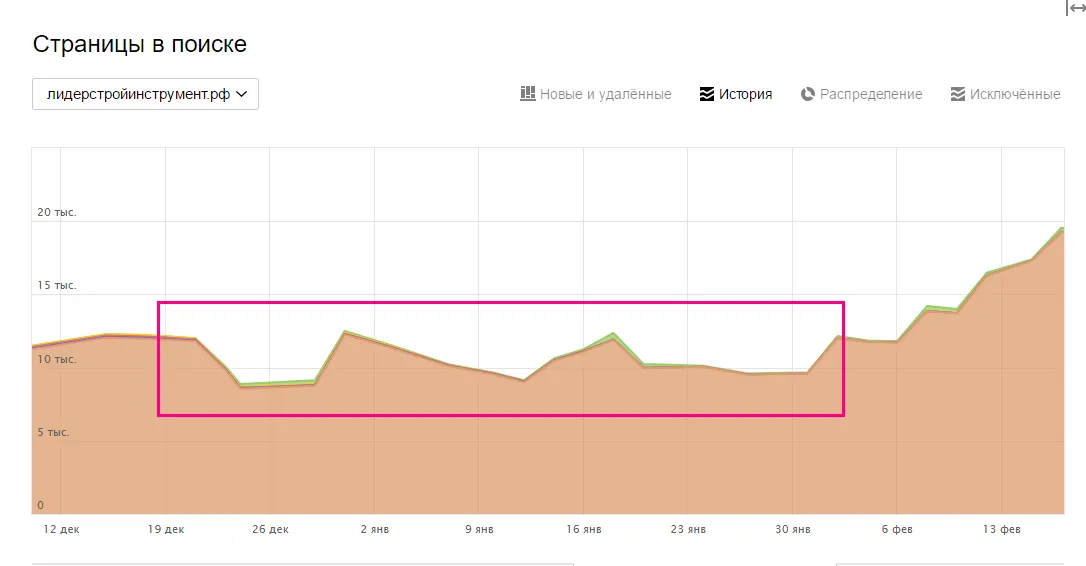1086x566 pixels.
Task: Click the 2 янв date label on axis
Action: click(x=375, y=529)
